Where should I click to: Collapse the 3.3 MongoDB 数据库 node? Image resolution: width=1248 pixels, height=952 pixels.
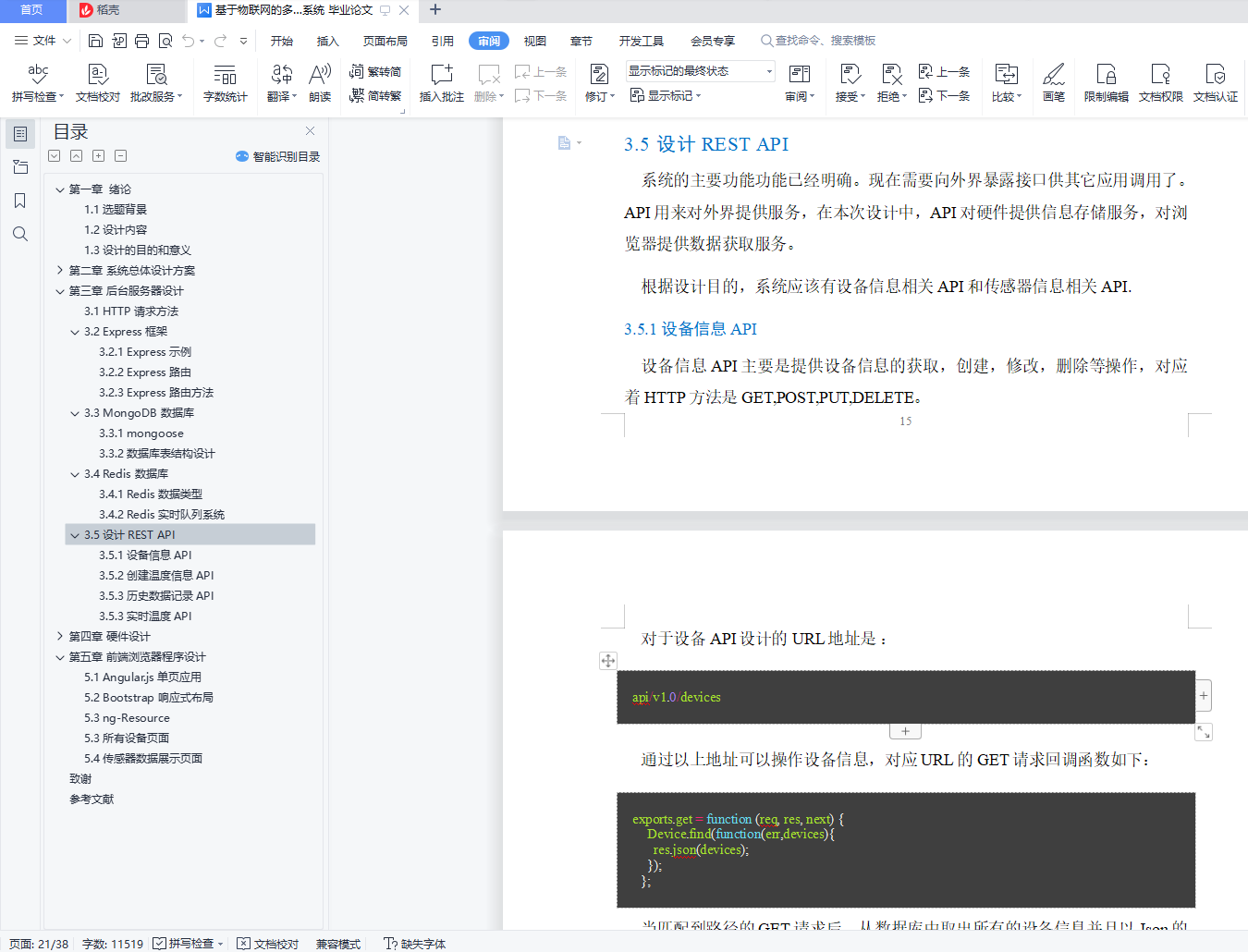coord(75,413)
